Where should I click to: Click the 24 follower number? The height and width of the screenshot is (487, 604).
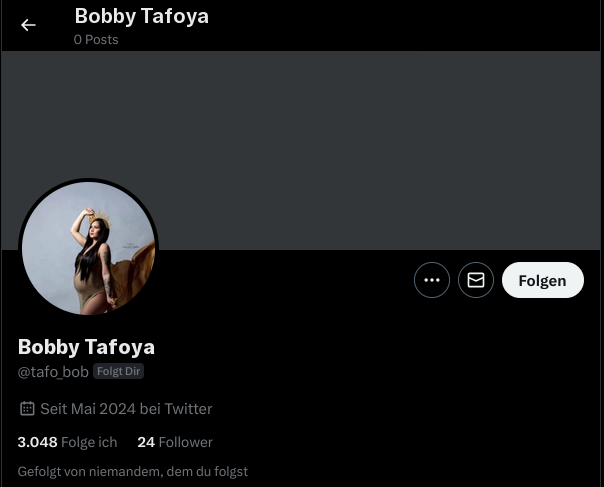[x=146, y=442]
